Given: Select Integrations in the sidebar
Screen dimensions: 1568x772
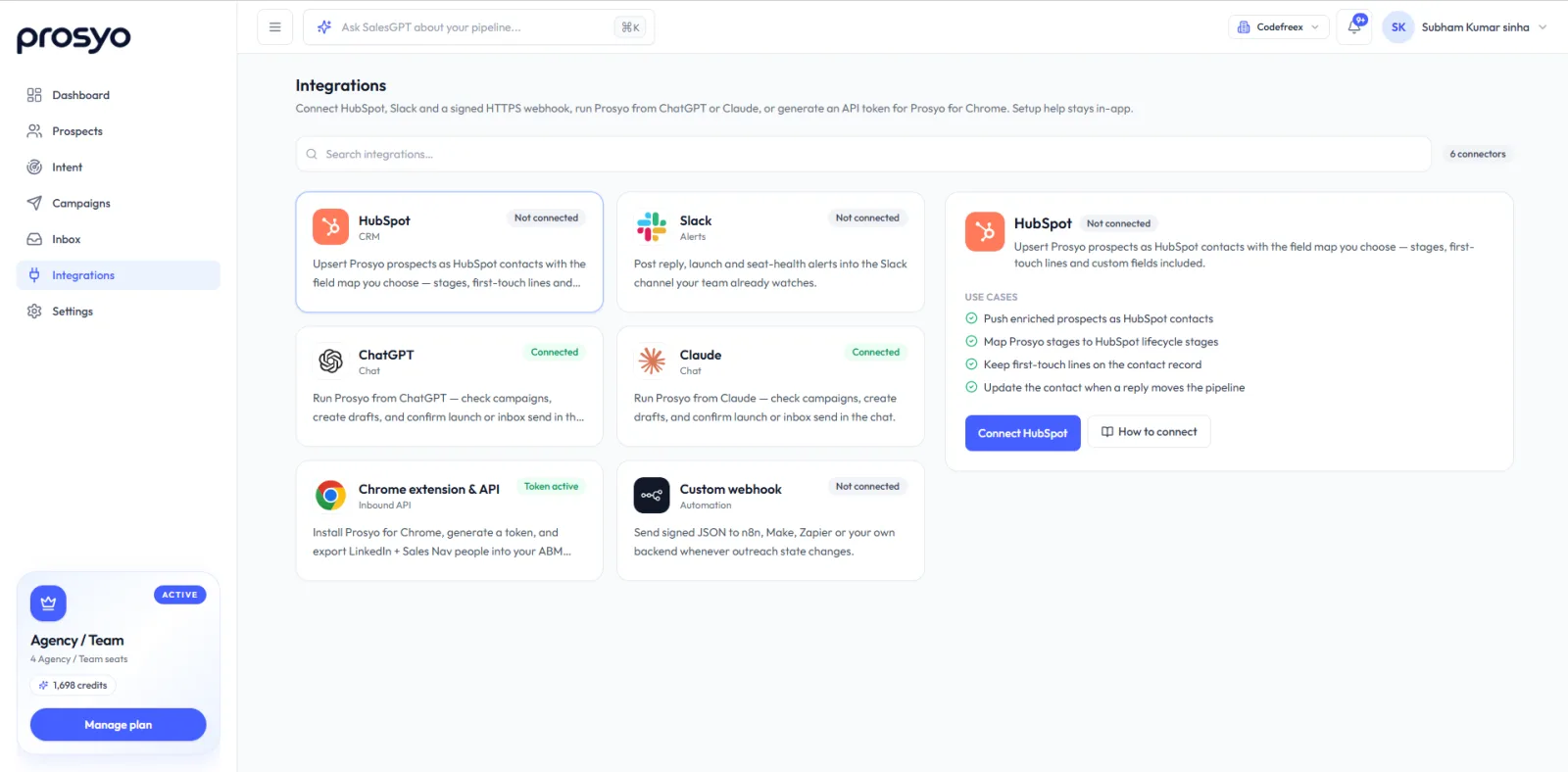Looking at the screenshot, I should click(x=118, y=275).
